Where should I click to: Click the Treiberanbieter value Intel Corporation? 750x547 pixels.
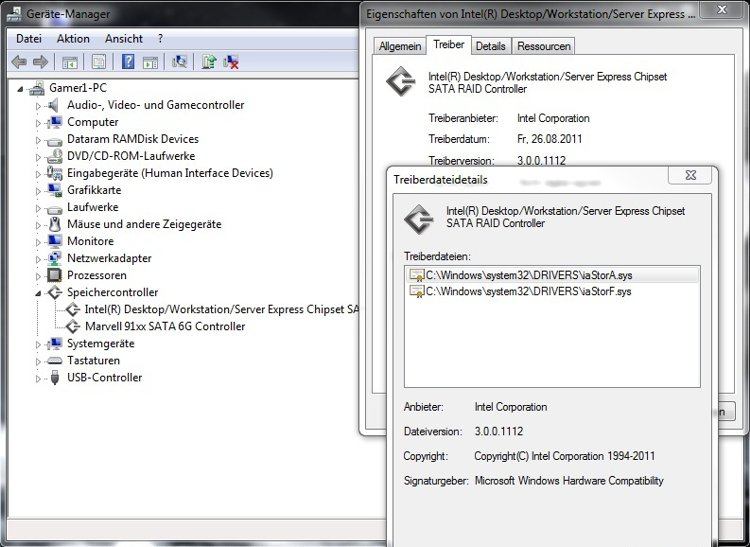point(553,118)
